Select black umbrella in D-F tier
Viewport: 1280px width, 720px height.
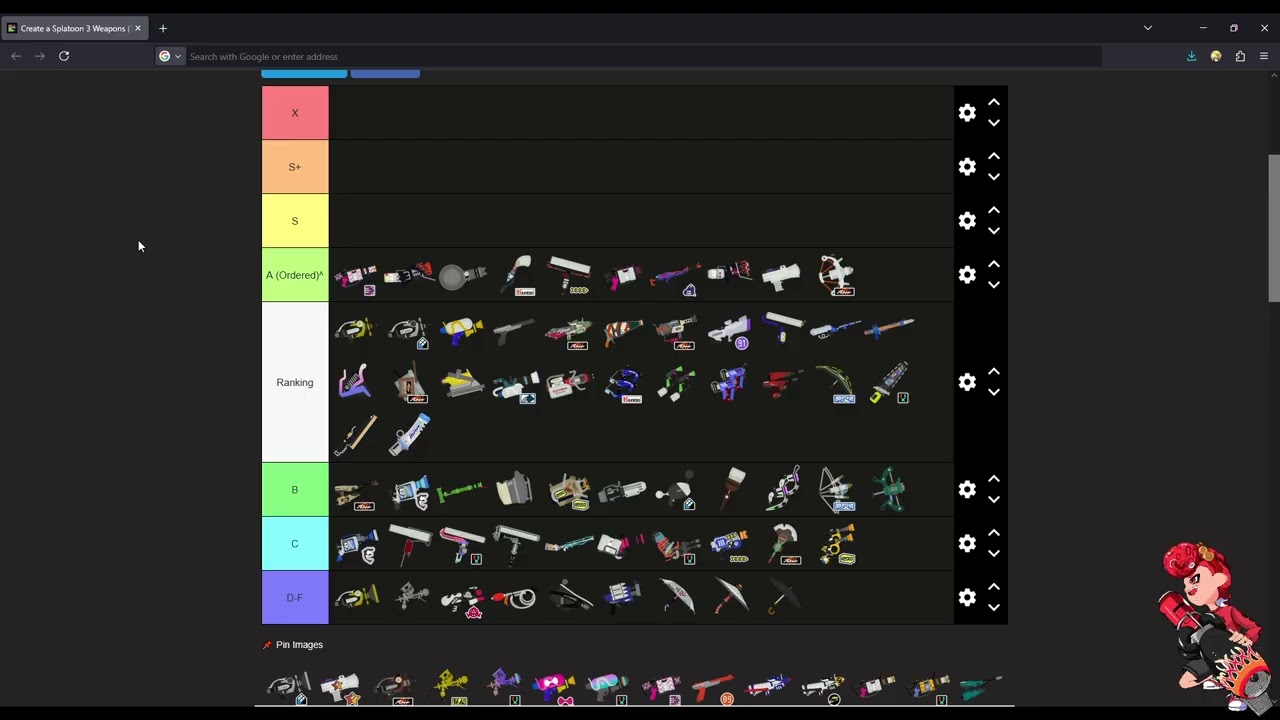(783, 598)
